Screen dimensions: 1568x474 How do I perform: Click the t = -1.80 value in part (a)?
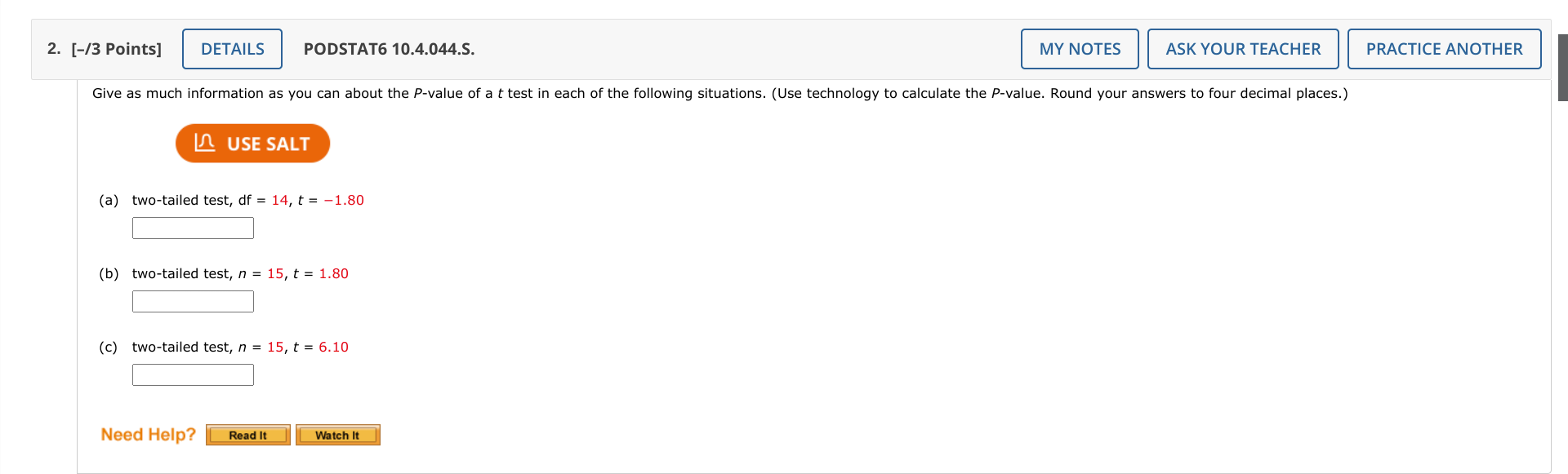coord(343,200)
